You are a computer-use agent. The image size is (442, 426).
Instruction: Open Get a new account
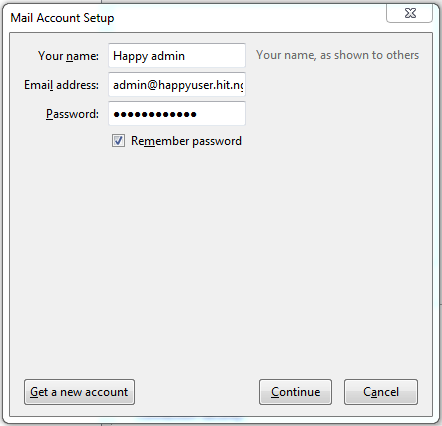pyautogui.click(x=79, y=392)
